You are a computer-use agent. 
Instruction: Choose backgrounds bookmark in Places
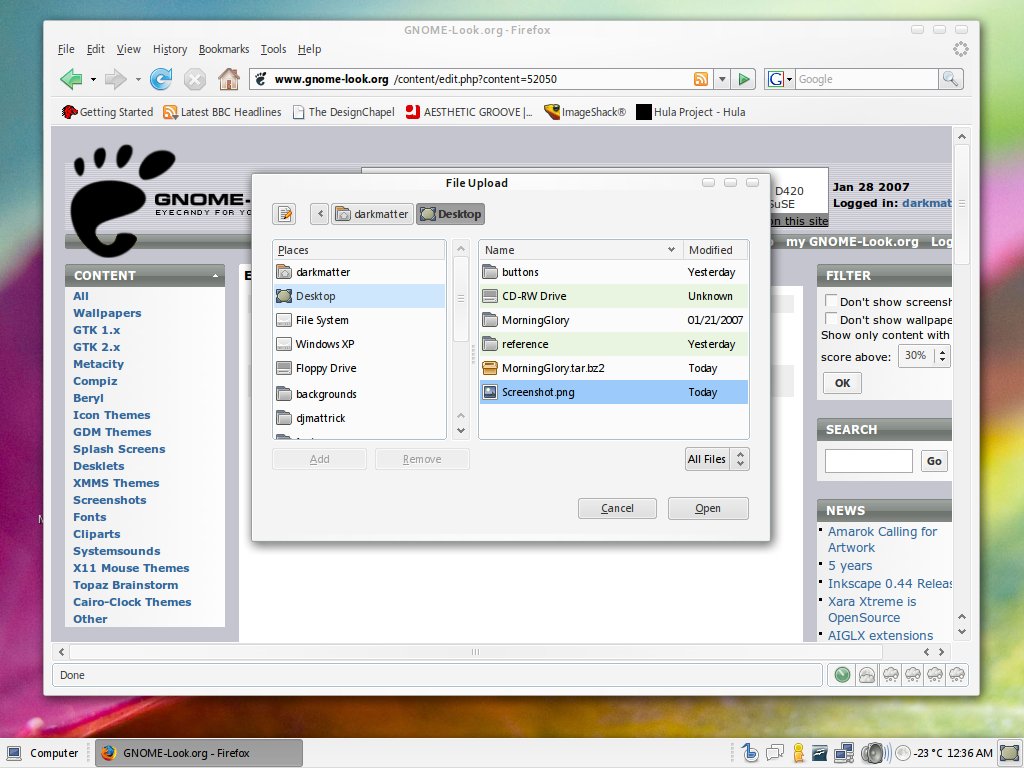click(x=359, y=394)
